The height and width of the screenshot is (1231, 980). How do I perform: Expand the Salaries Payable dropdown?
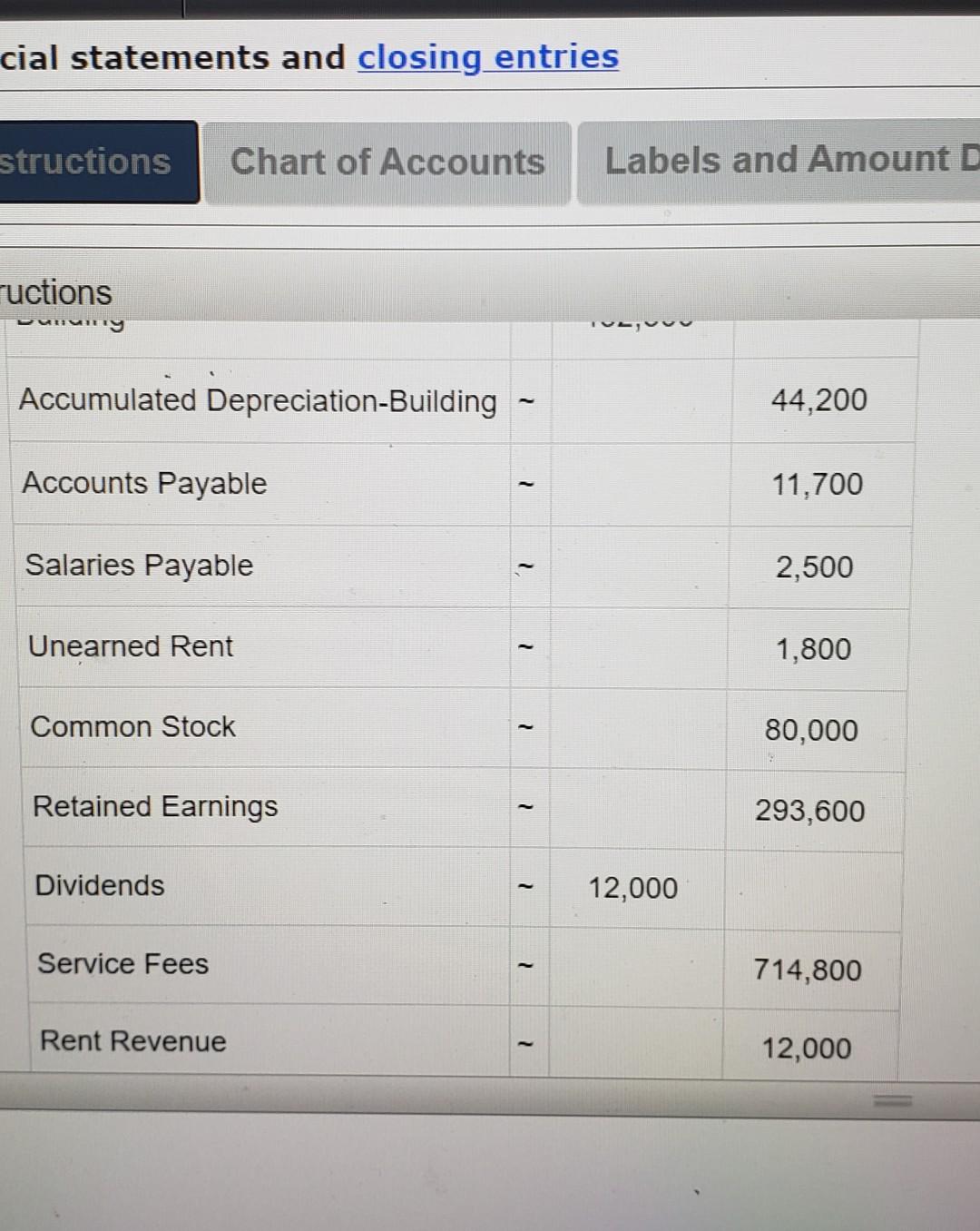tap(526, 565)
